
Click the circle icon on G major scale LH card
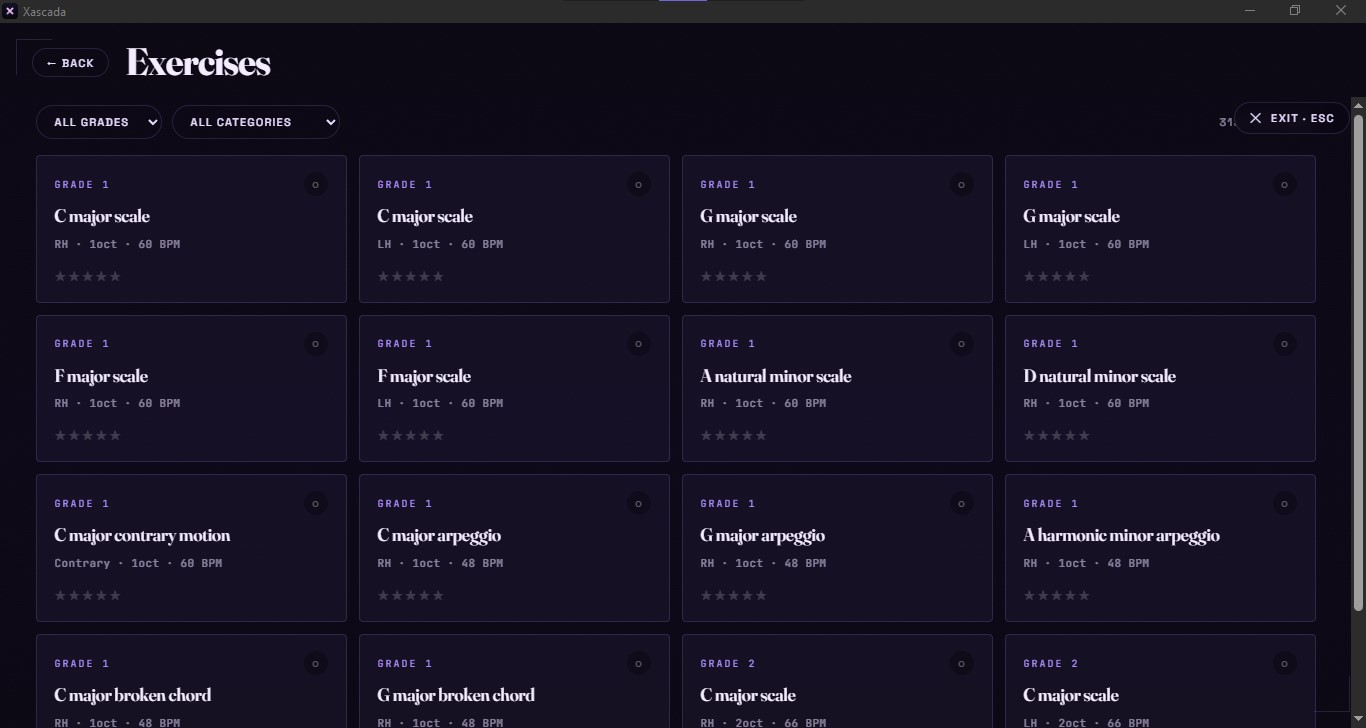pyautogui.click(x=1284, y=184)
